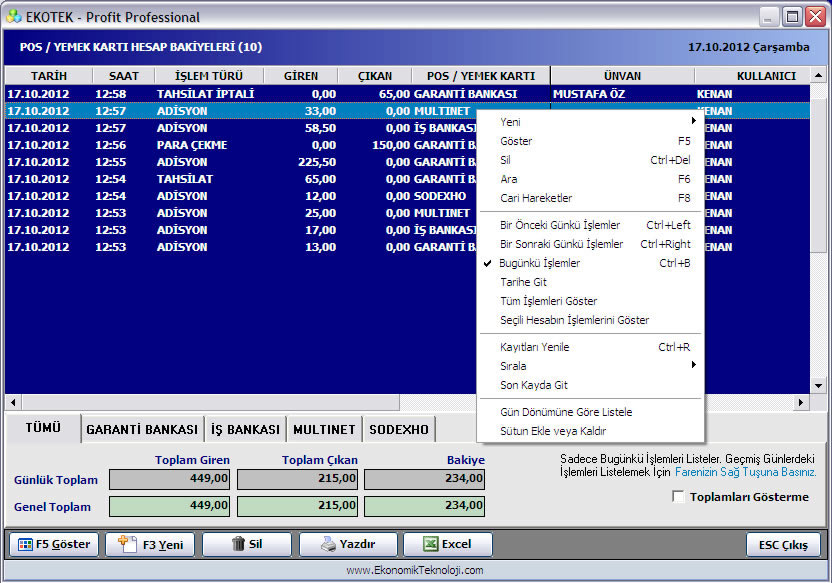Click the printer icon on Yazdır button
Viewport: 832px width, 583px height.
(328, 544)
